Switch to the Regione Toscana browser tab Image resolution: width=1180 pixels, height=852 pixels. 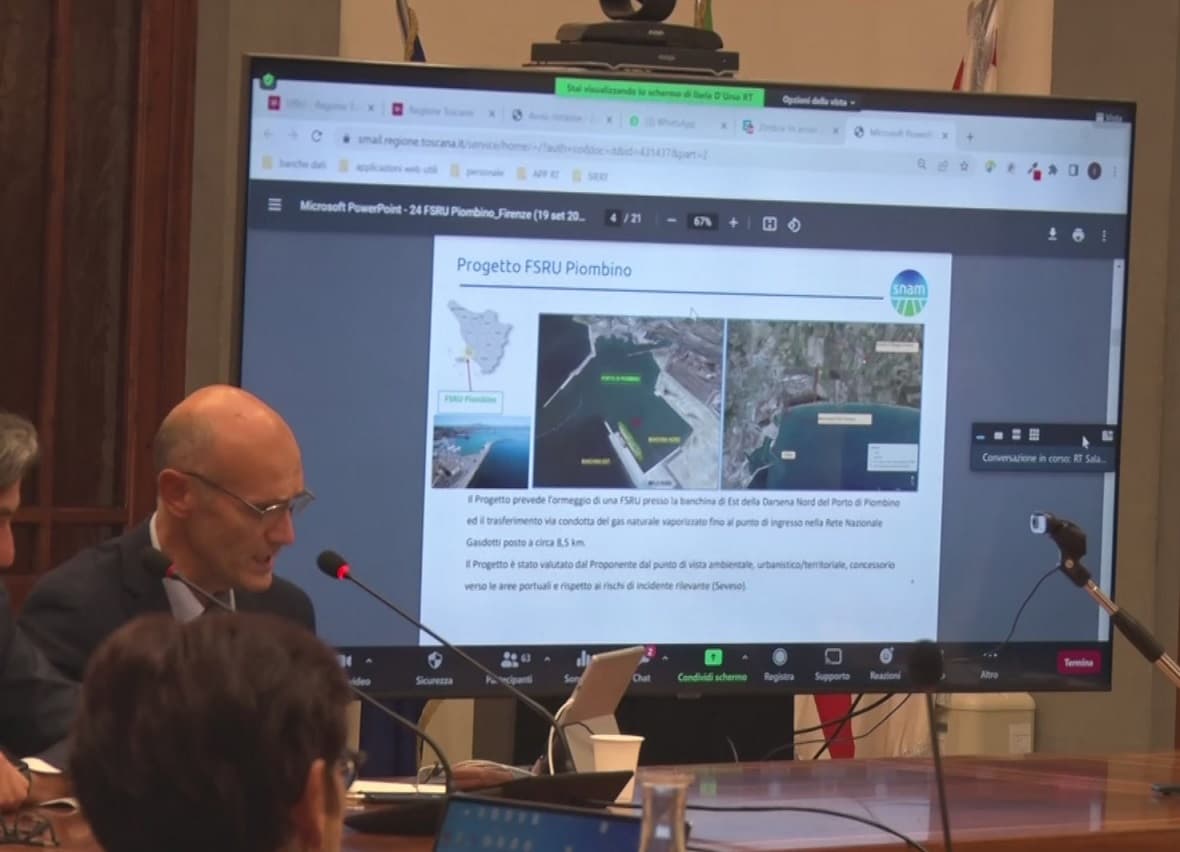tap(441, 111)
